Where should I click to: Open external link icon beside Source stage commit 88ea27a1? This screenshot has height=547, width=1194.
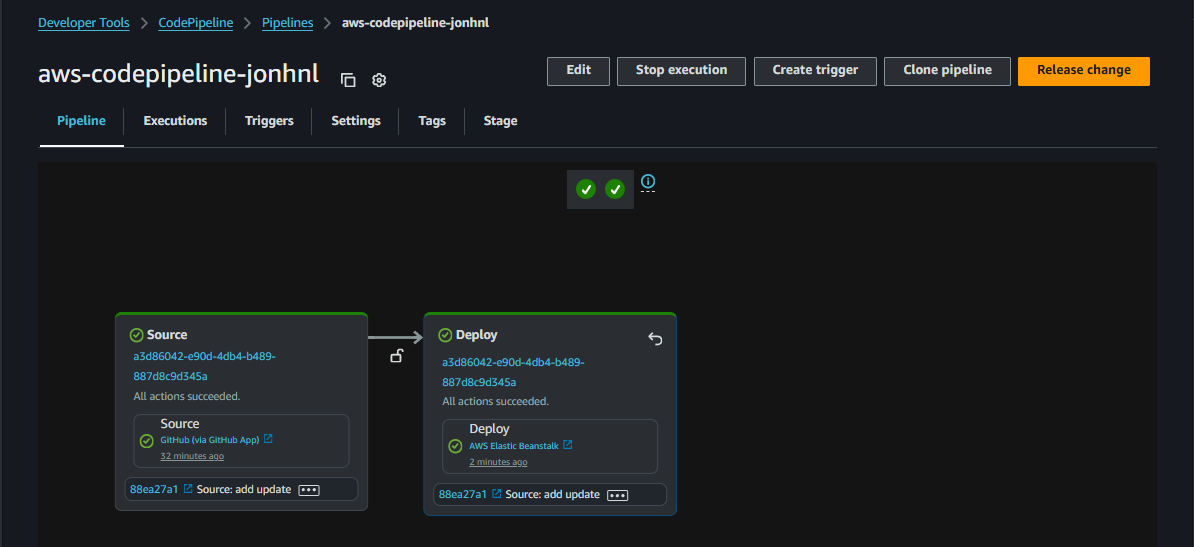tap(188, 488)
